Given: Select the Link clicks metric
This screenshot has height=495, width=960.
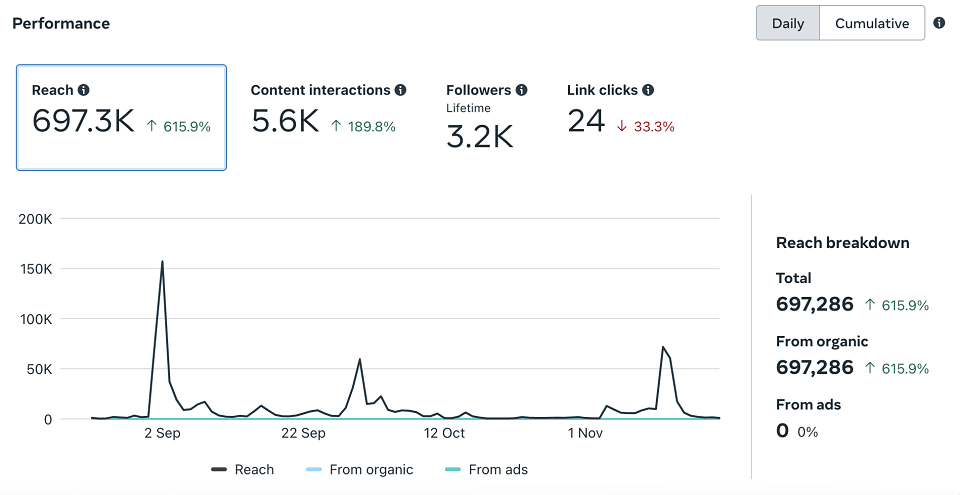Looking at the screenshot, I should (x=621, y=110).
